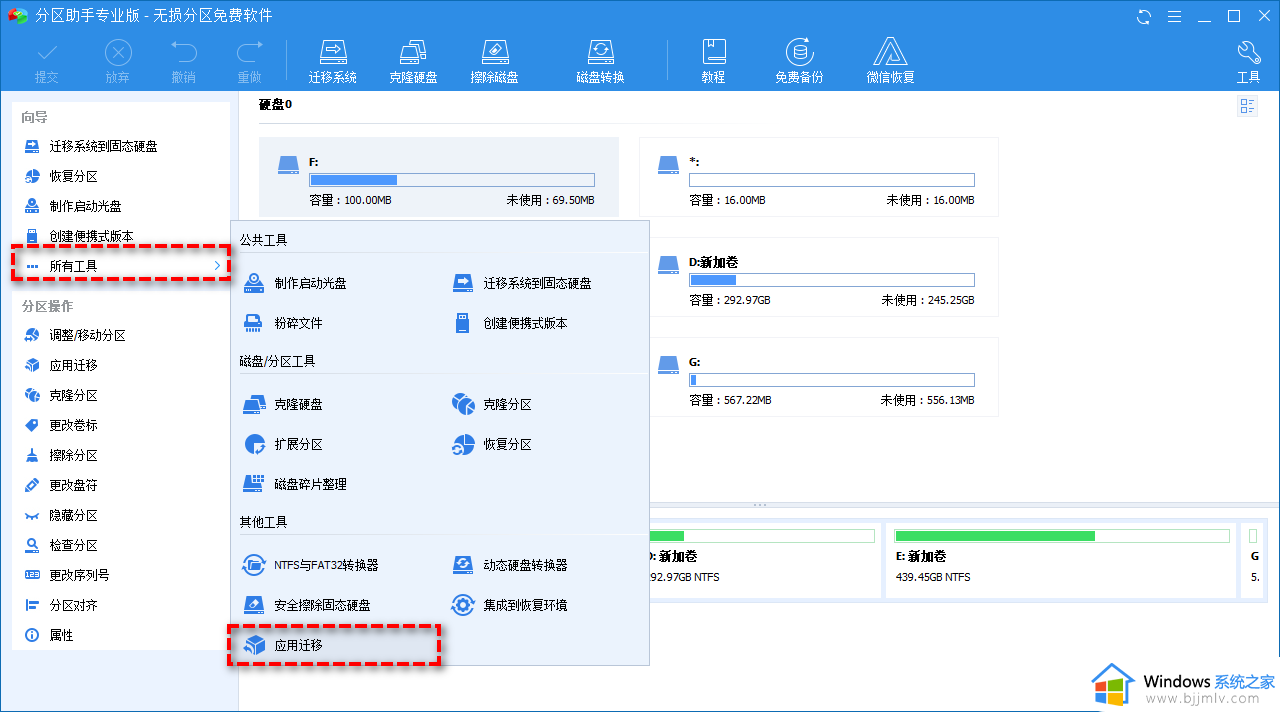Open the 微信恢复 toolbar icon
This screenshot has width=1280, height=712.
(x=890, y=62)
